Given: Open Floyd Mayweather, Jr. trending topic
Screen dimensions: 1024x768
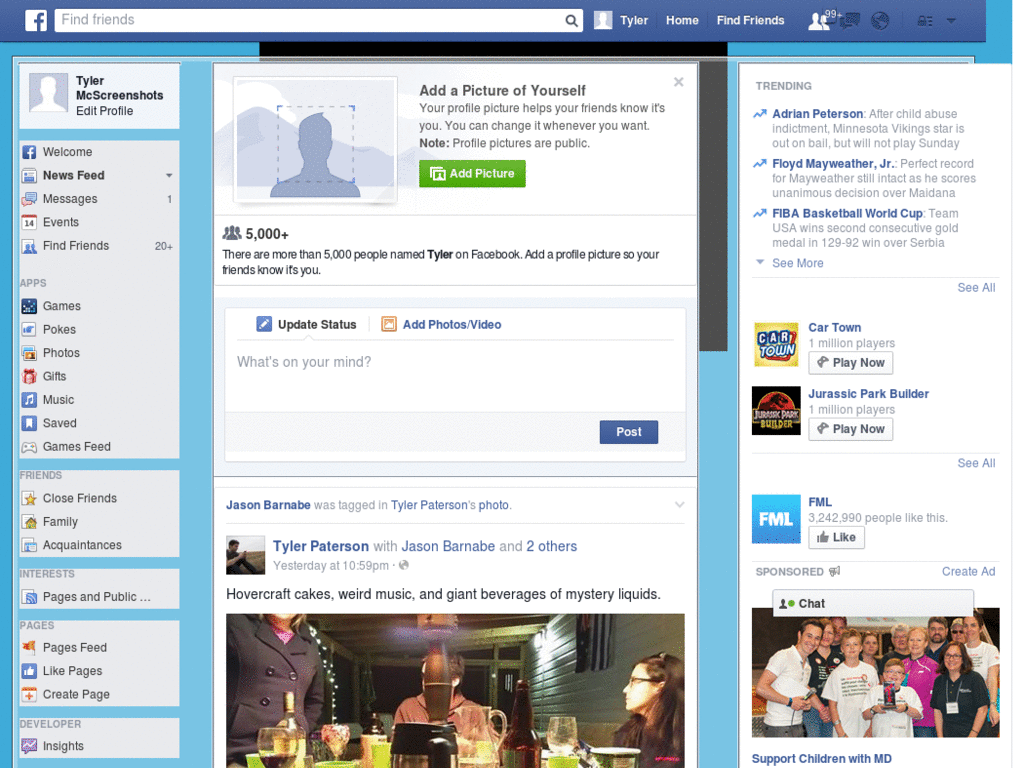Looking at the screenshot, I should (833, 163).
